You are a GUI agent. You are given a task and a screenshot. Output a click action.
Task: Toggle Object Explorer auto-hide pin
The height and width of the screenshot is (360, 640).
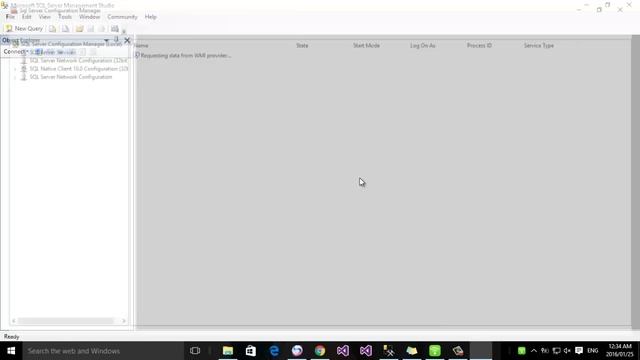pos(116,40)
